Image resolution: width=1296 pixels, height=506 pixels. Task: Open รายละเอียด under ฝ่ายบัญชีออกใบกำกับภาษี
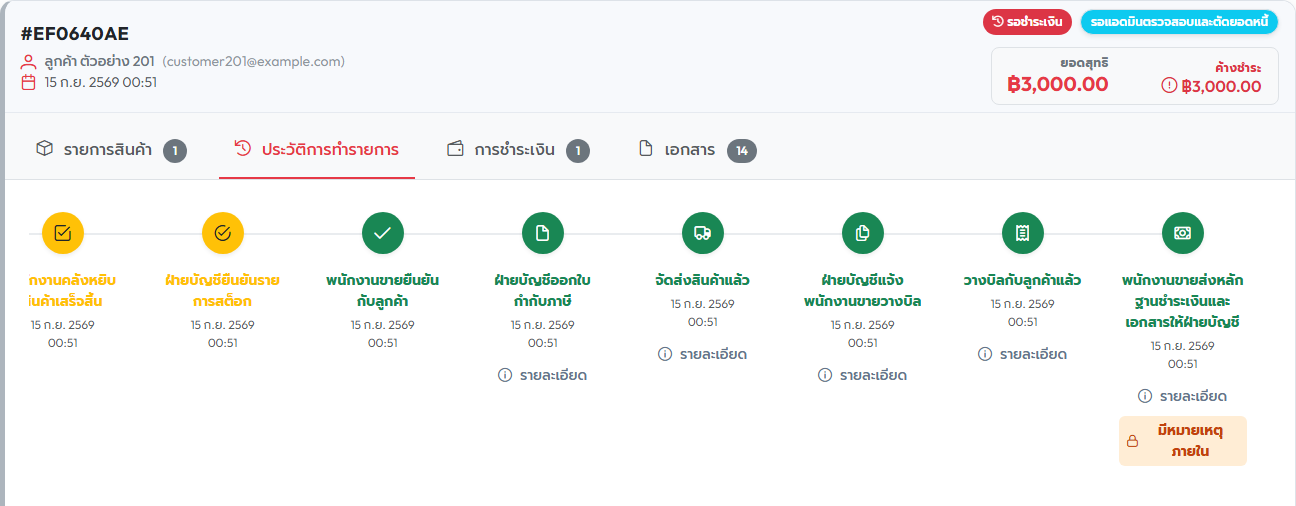543,375
